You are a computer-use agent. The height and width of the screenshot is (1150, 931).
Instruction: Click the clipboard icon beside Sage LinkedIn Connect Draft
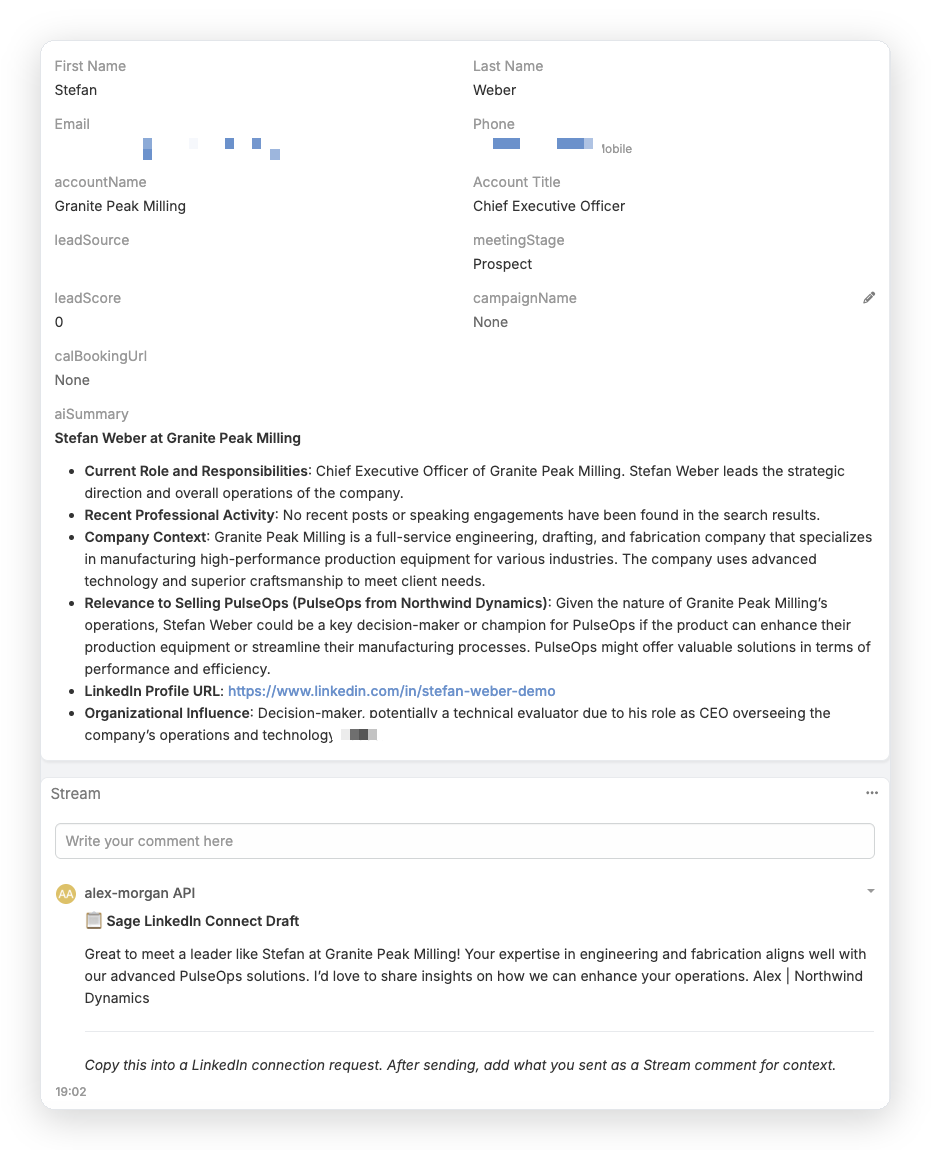pyautogui.click(x=93, y=920)
